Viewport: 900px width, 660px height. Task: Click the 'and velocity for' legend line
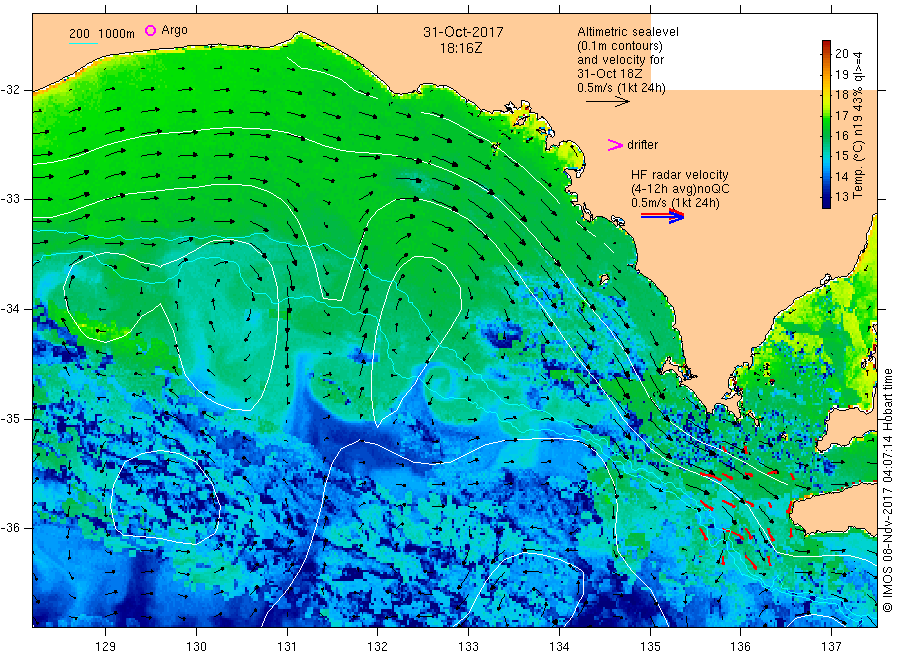pos(620,60)
